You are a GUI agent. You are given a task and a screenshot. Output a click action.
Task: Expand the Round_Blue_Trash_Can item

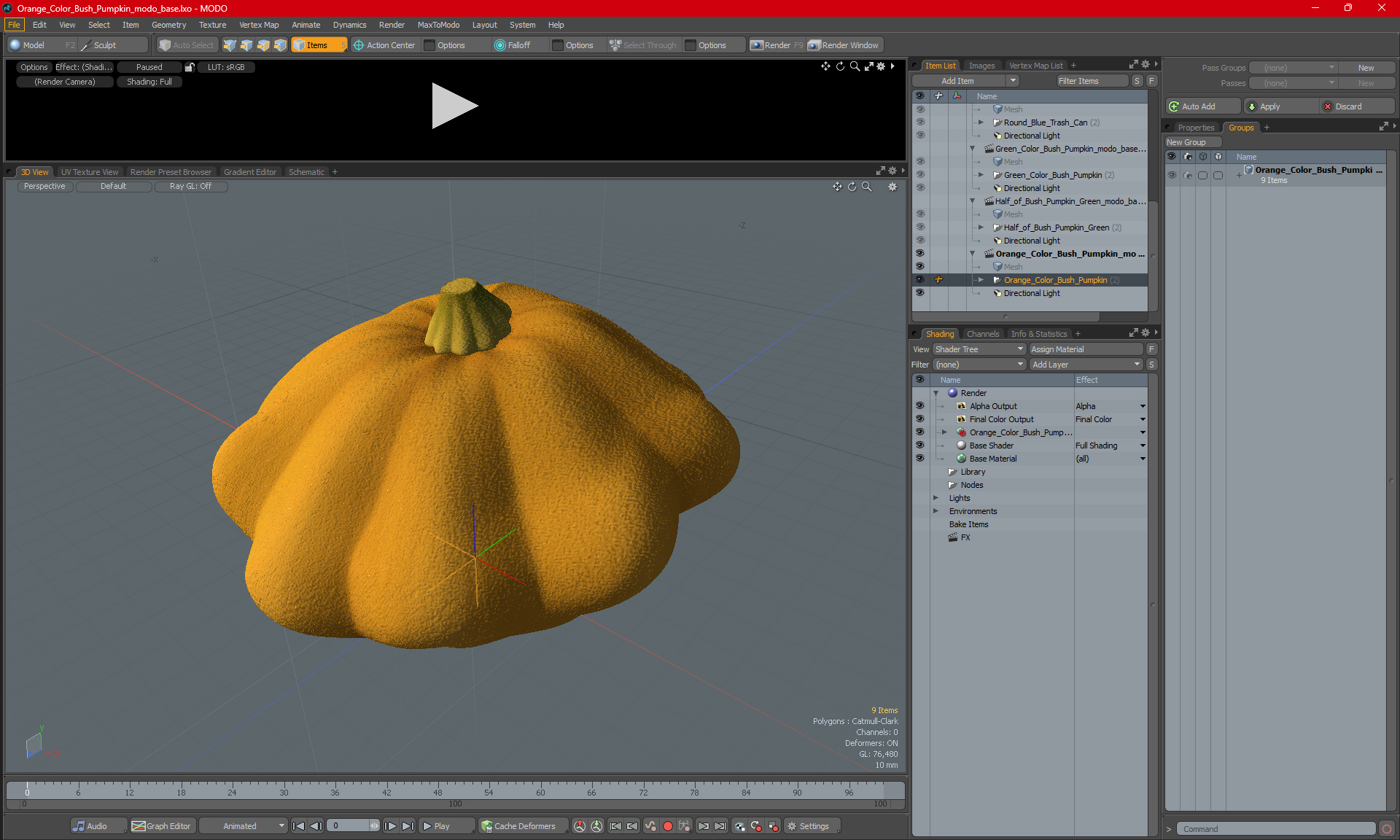[x=981, y=122]
